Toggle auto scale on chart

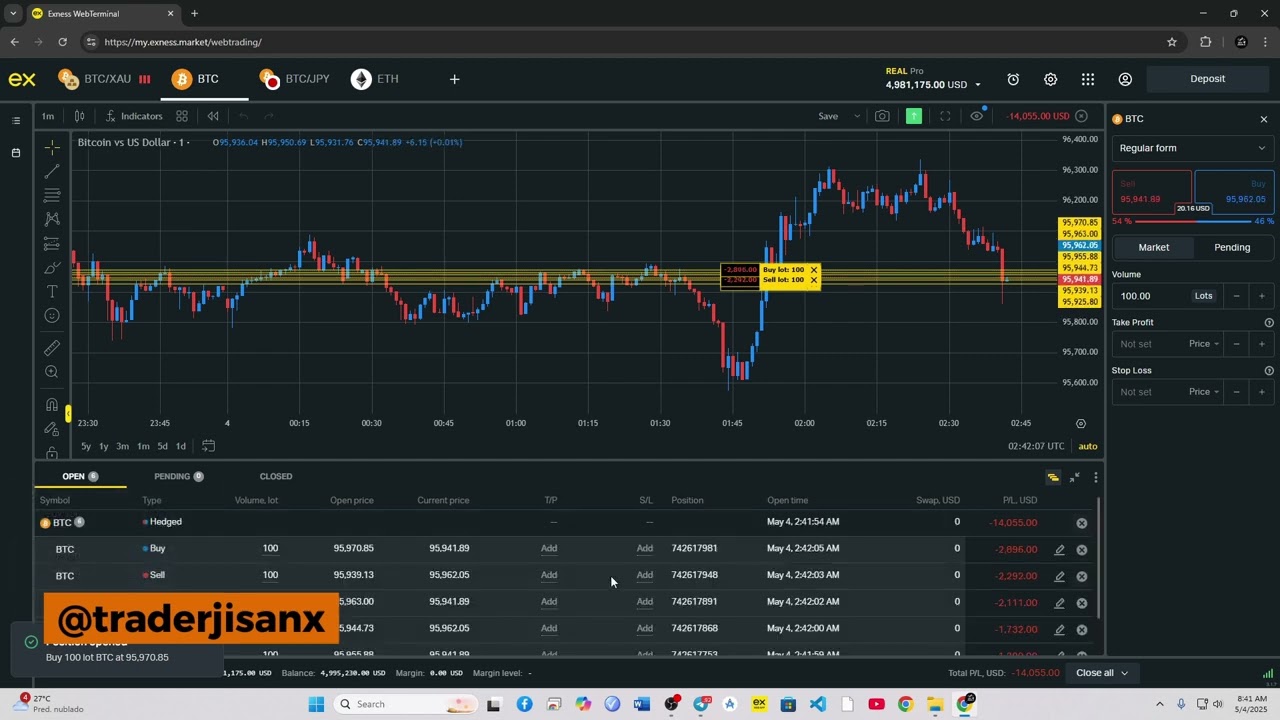pos(1088,446)
